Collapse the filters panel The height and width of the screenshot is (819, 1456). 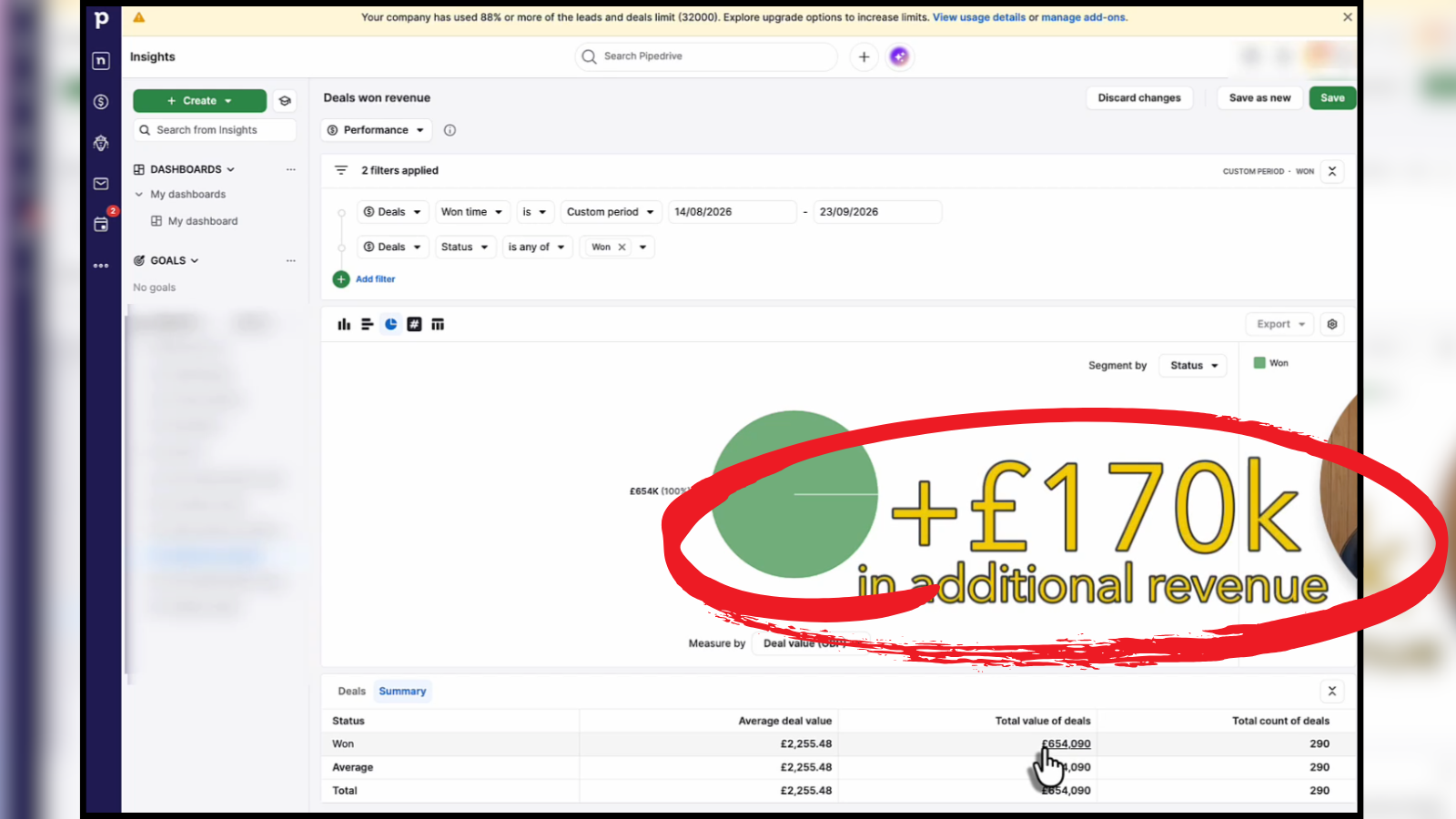(1332, 171)
